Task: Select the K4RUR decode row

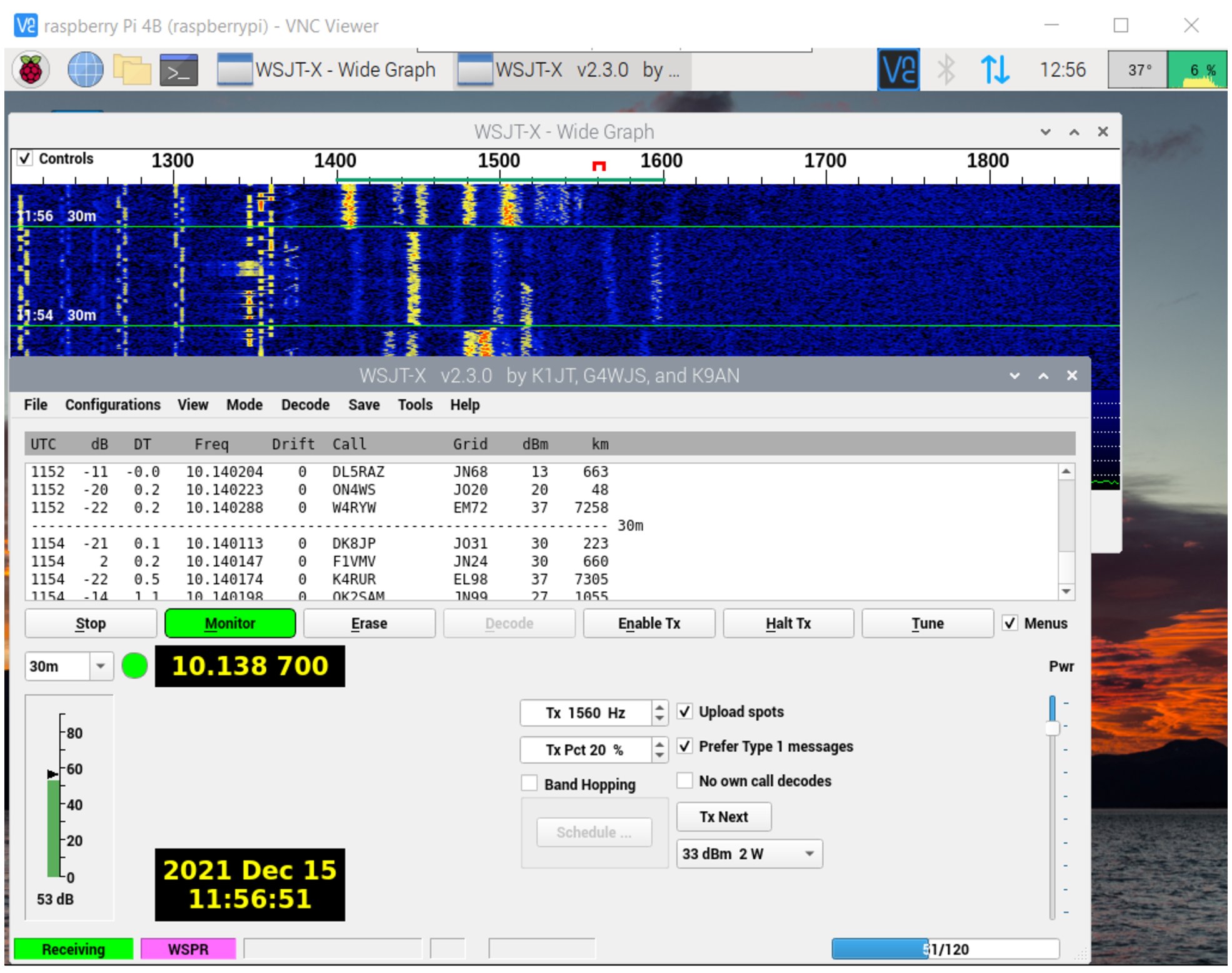Action: tap(319, 579)
